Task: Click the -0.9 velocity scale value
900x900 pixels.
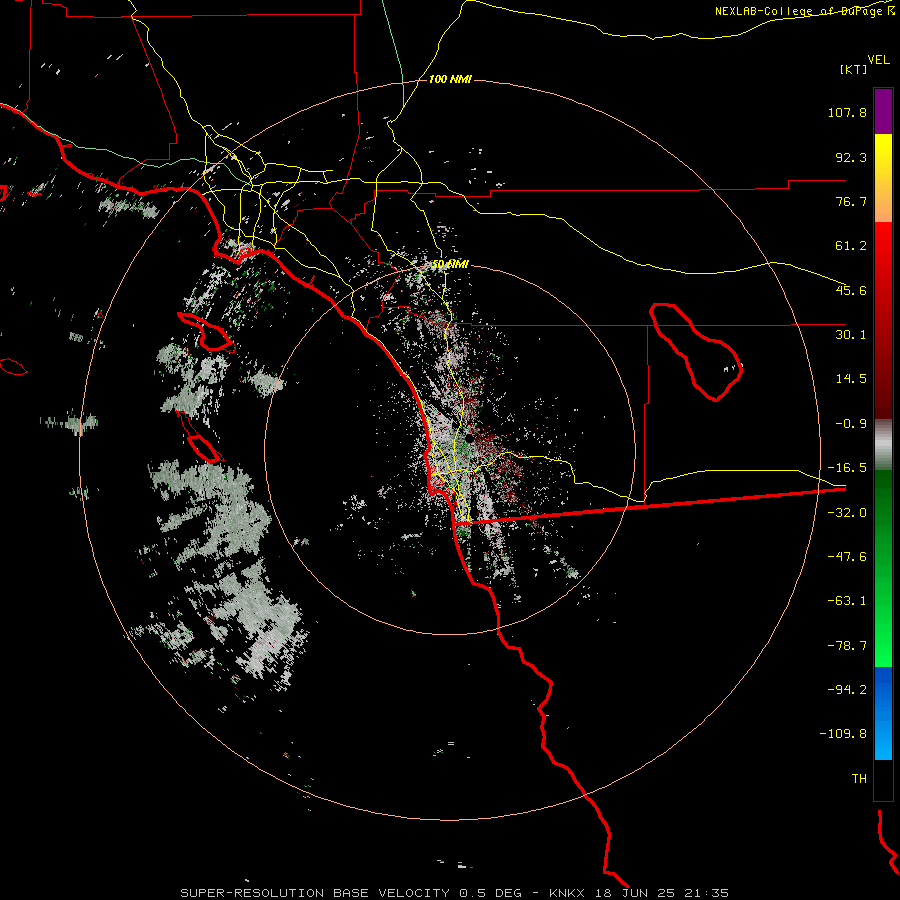Action: coord(851,424)
